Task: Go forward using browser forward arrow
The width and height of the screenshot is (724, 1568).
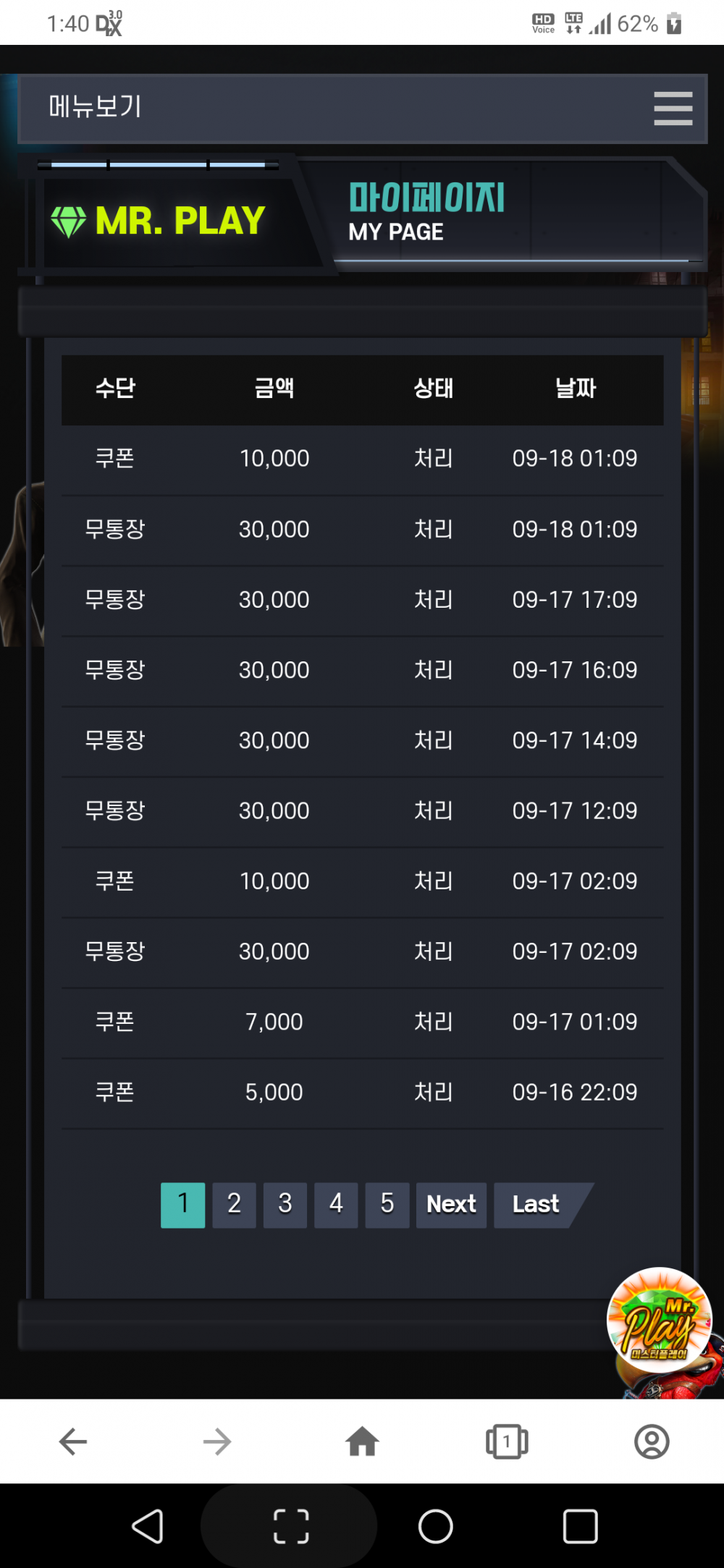Action: [x=217, y=1442]
